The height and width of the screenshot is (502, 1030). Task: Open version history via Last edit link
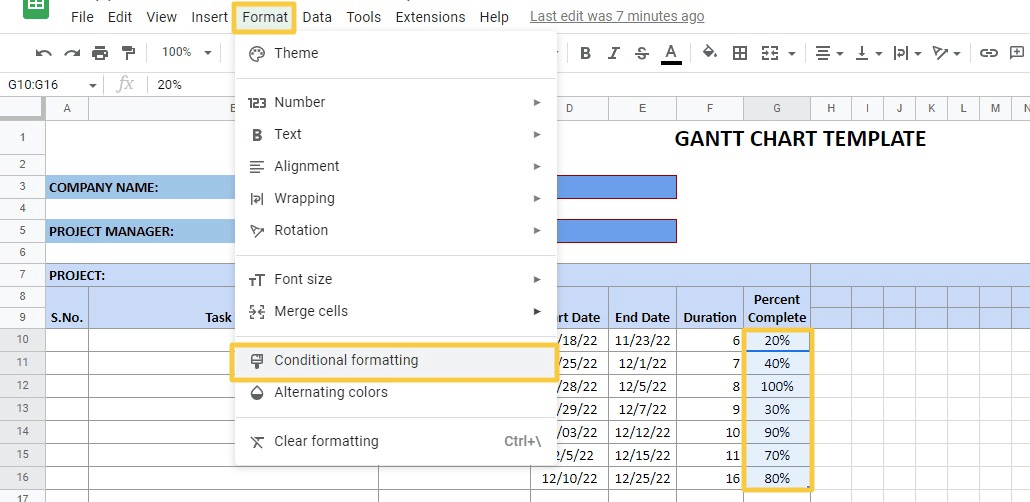point(617,16)
